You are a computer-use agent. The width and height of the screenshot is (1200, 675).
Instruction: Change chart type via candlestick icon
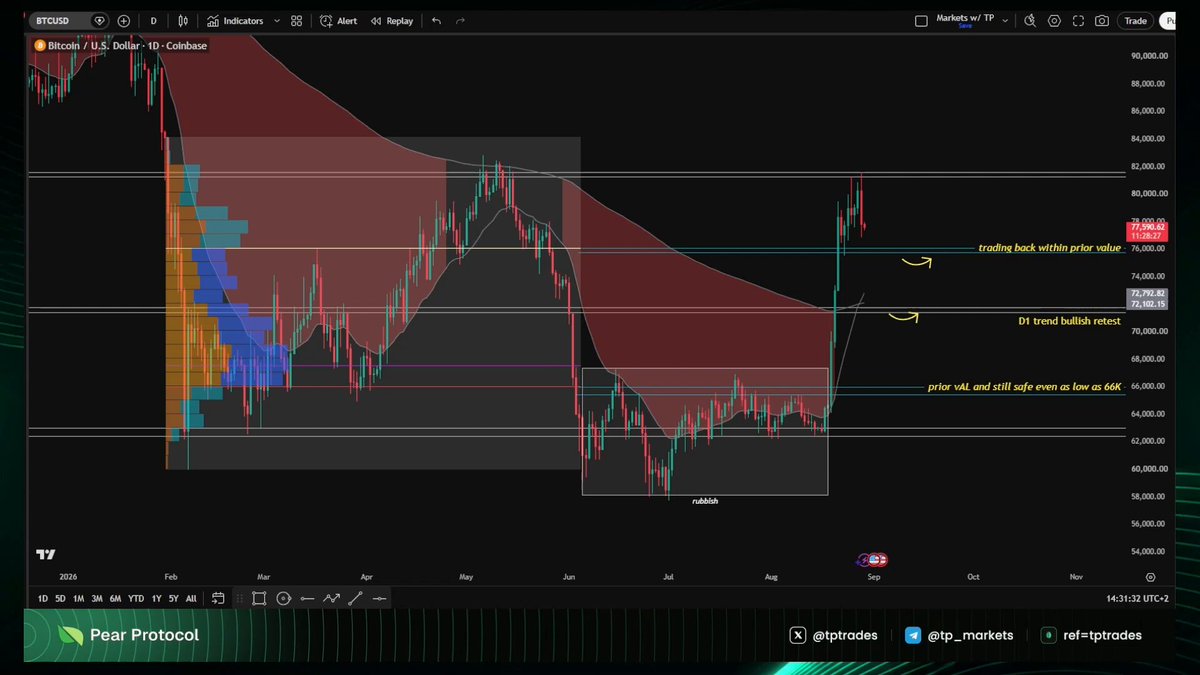(x=182, y=20)
